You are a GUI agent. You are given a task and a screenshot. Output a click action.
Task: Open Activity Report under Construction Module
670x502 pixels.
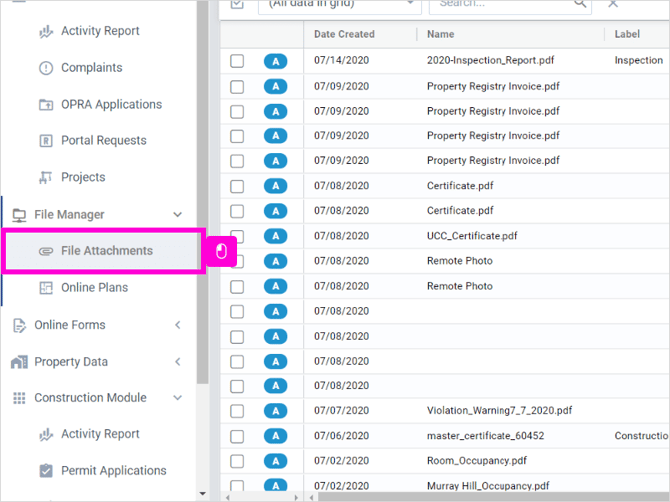coord(100,434)
